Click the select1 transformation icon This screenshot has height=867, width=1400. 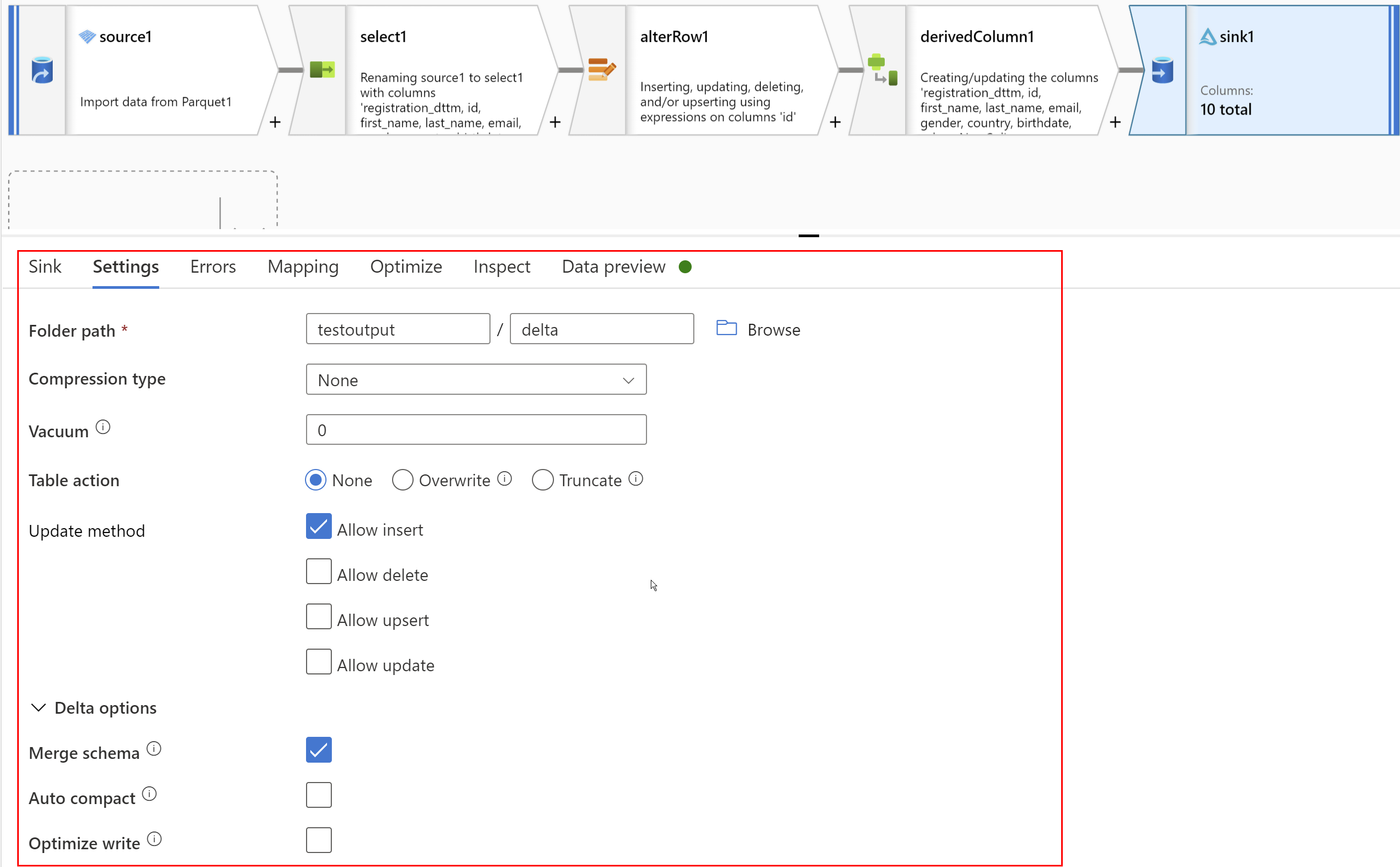coord(323,69)
